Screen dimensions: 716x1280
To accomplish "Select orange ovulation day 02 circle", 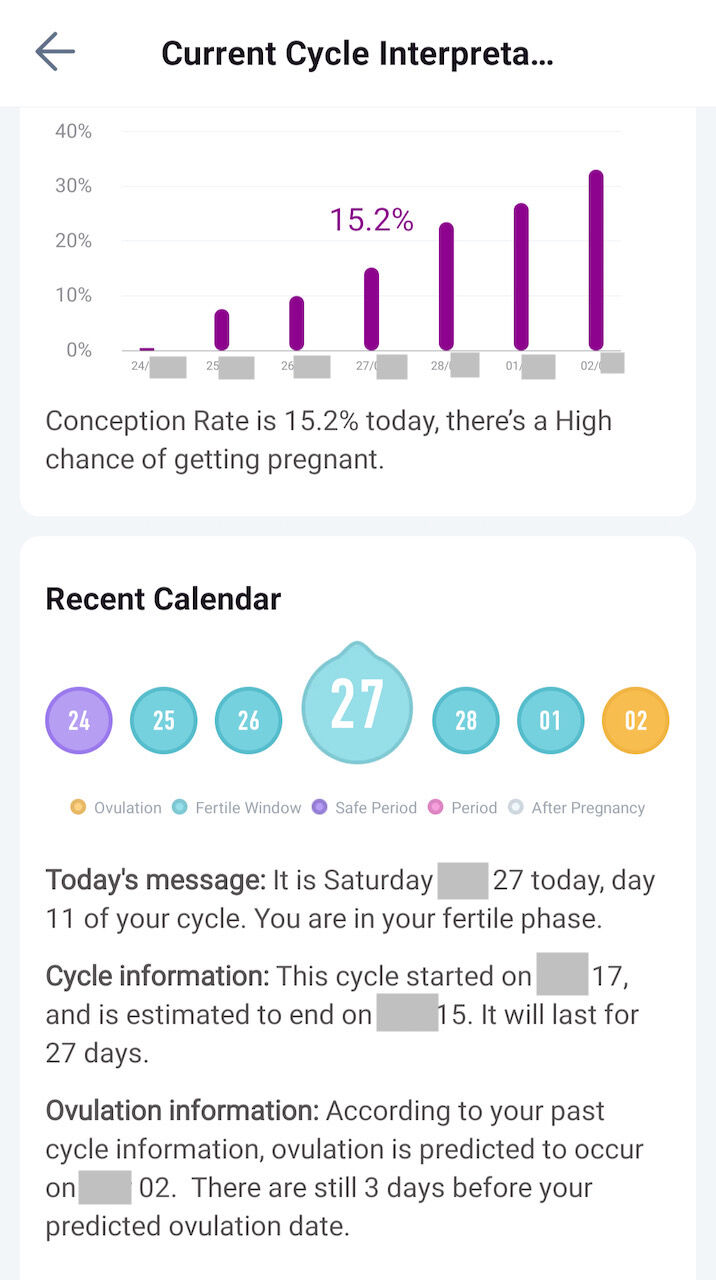I will tap(635, 720).
